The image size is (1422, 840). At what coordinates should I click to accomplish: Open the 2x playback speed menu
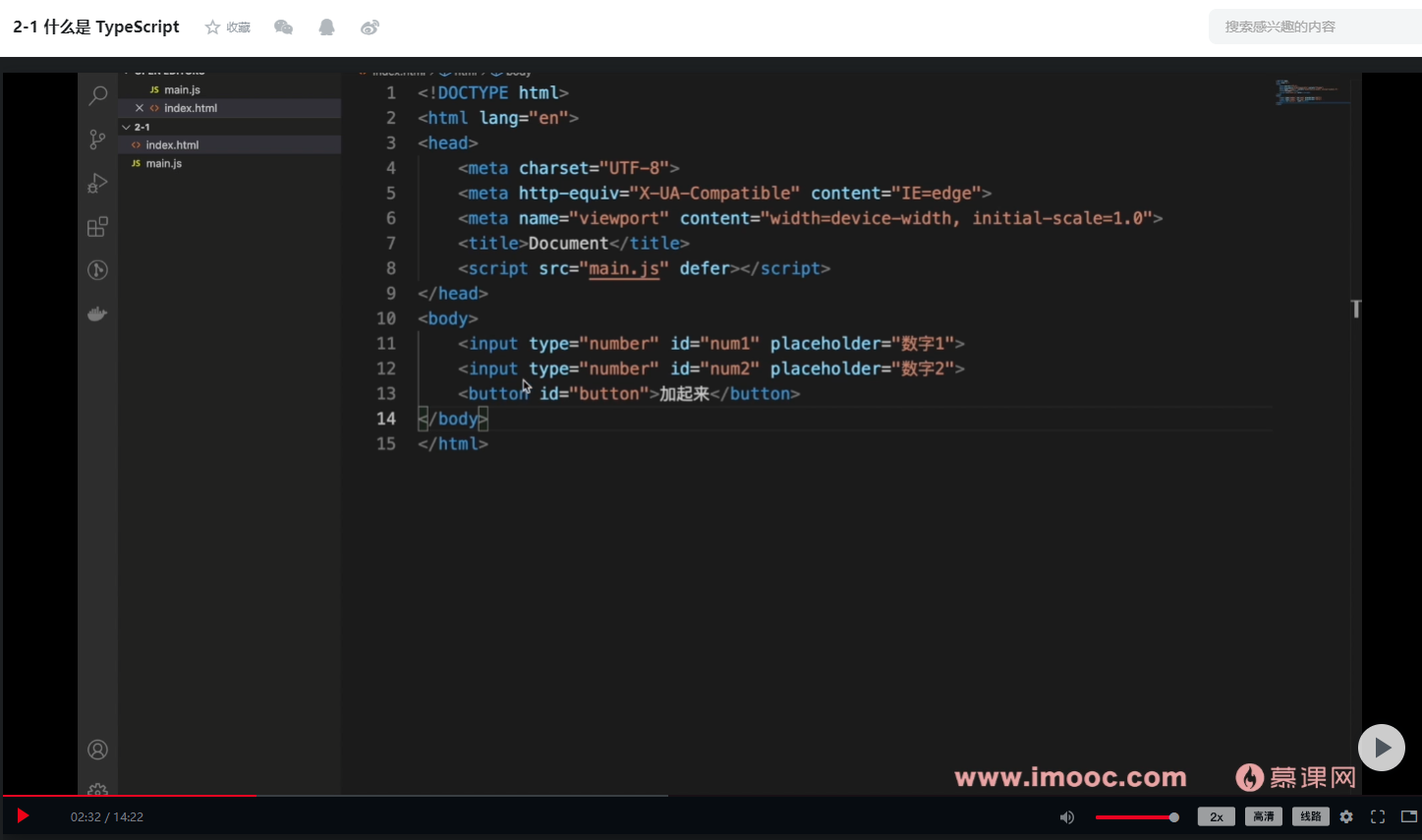pyautogui.click(x=1216, y=816)
